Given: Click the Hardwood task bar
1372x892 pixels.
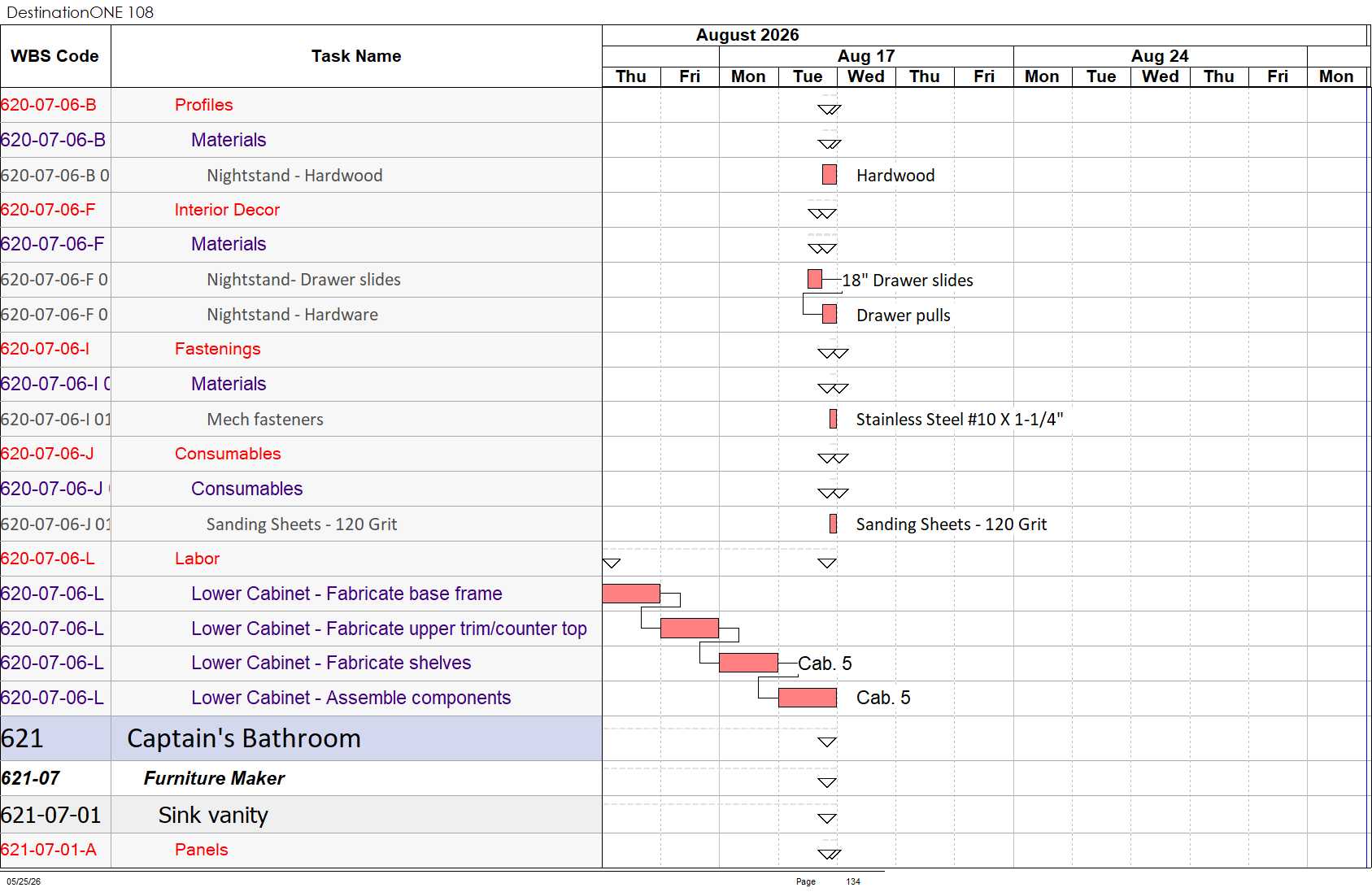Looking at the screenshot, I should [830, 174].
